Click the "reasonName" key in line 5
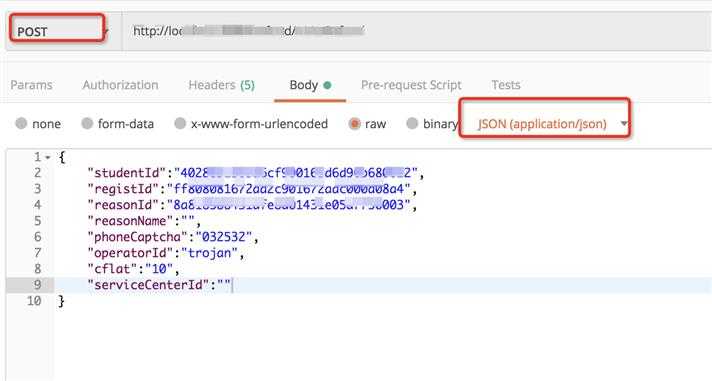The image size is (712, 381). click(130, 221)
